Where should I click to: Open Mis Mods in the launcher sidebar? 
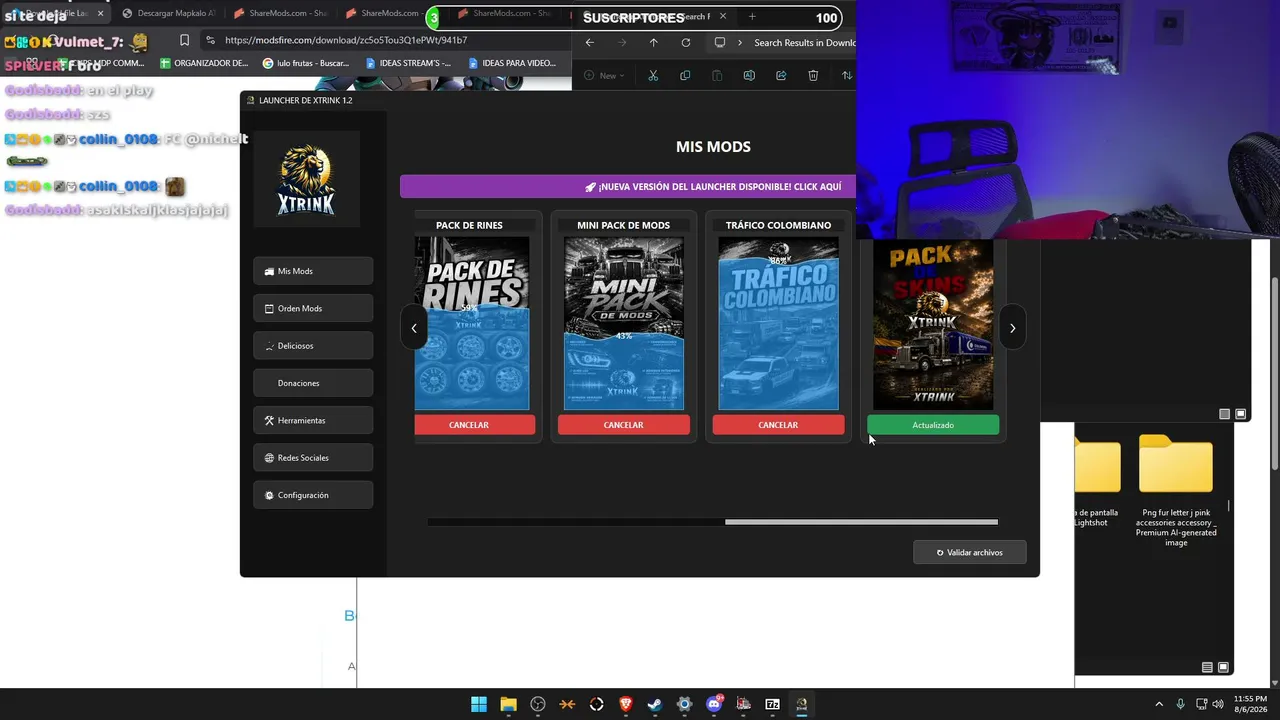(313, 271)
